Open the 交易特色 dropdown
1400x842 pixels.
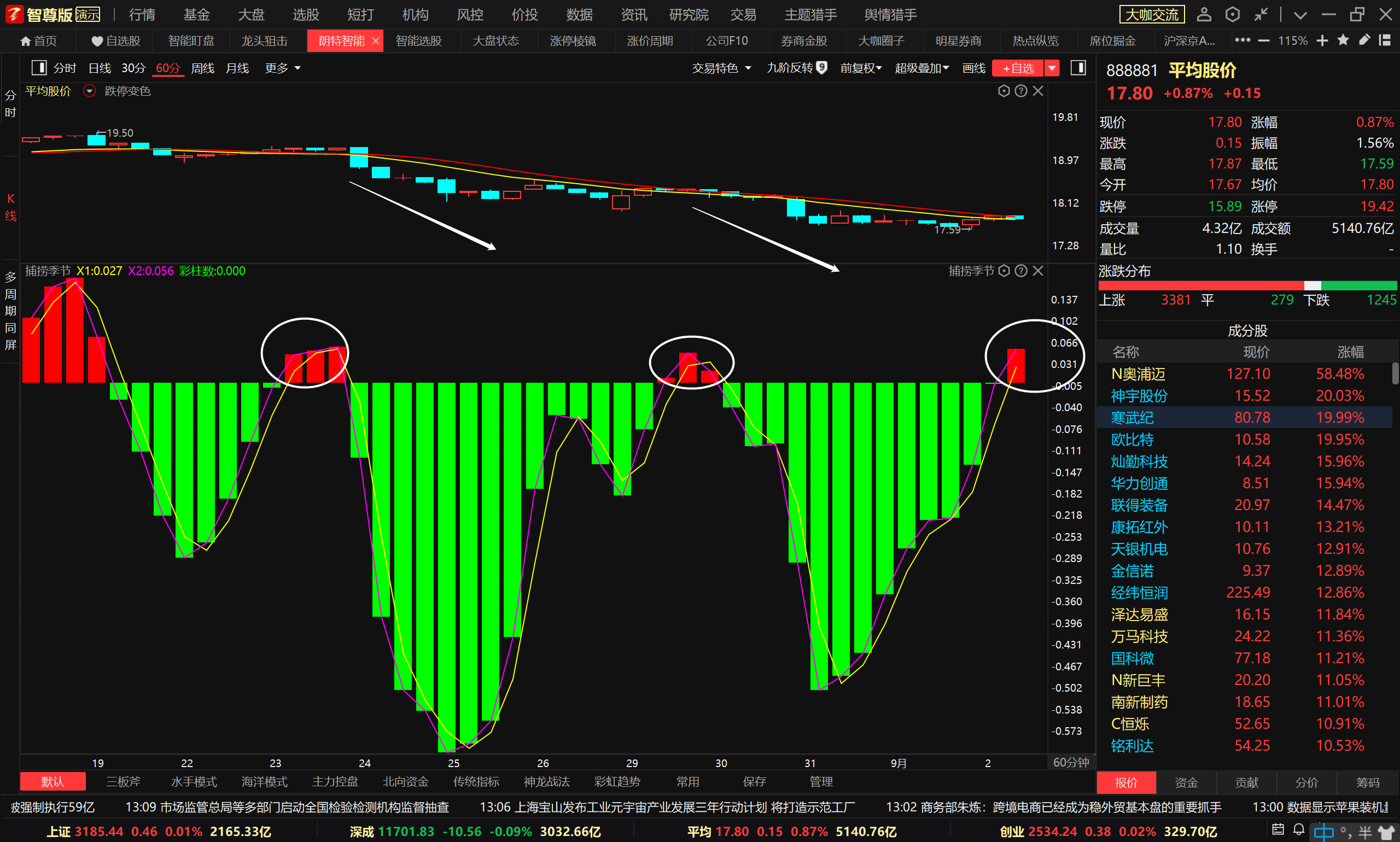pyautogui.click(x=721, y=68)
